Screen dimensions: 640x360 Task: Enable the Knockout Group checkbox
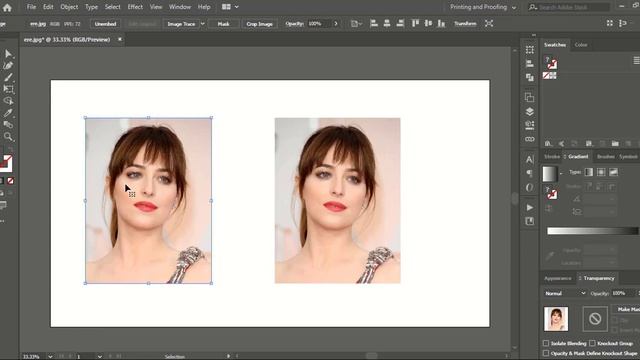[592, 343]
